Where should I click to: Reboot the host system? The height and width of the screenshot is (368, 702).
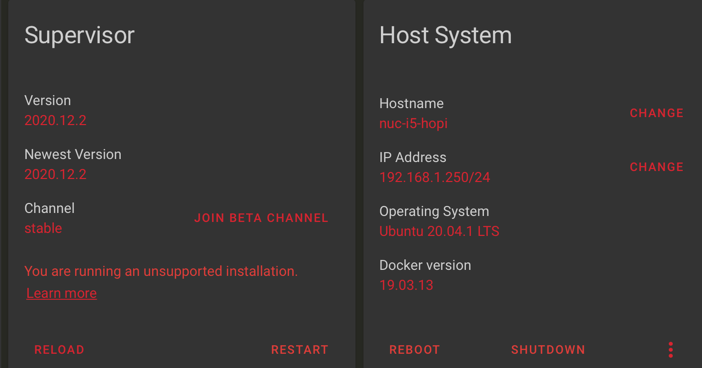(x=415, y=350)
